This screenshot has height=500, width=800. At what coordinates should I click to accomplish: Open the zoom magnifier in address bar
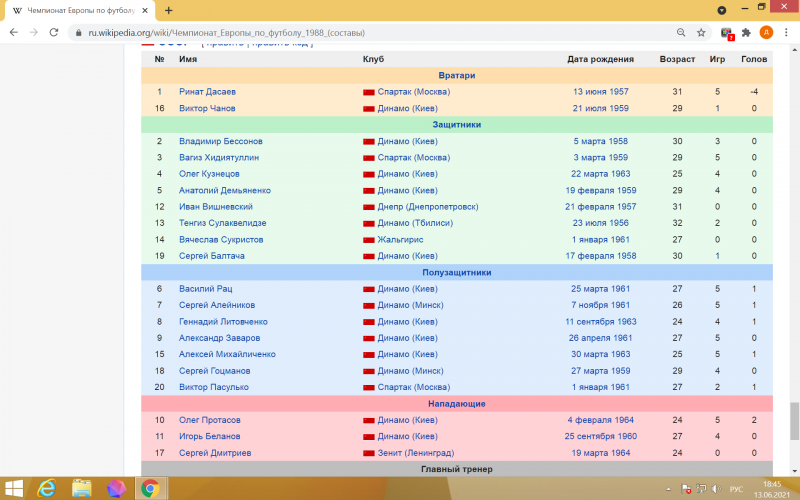tap(681, 32)
